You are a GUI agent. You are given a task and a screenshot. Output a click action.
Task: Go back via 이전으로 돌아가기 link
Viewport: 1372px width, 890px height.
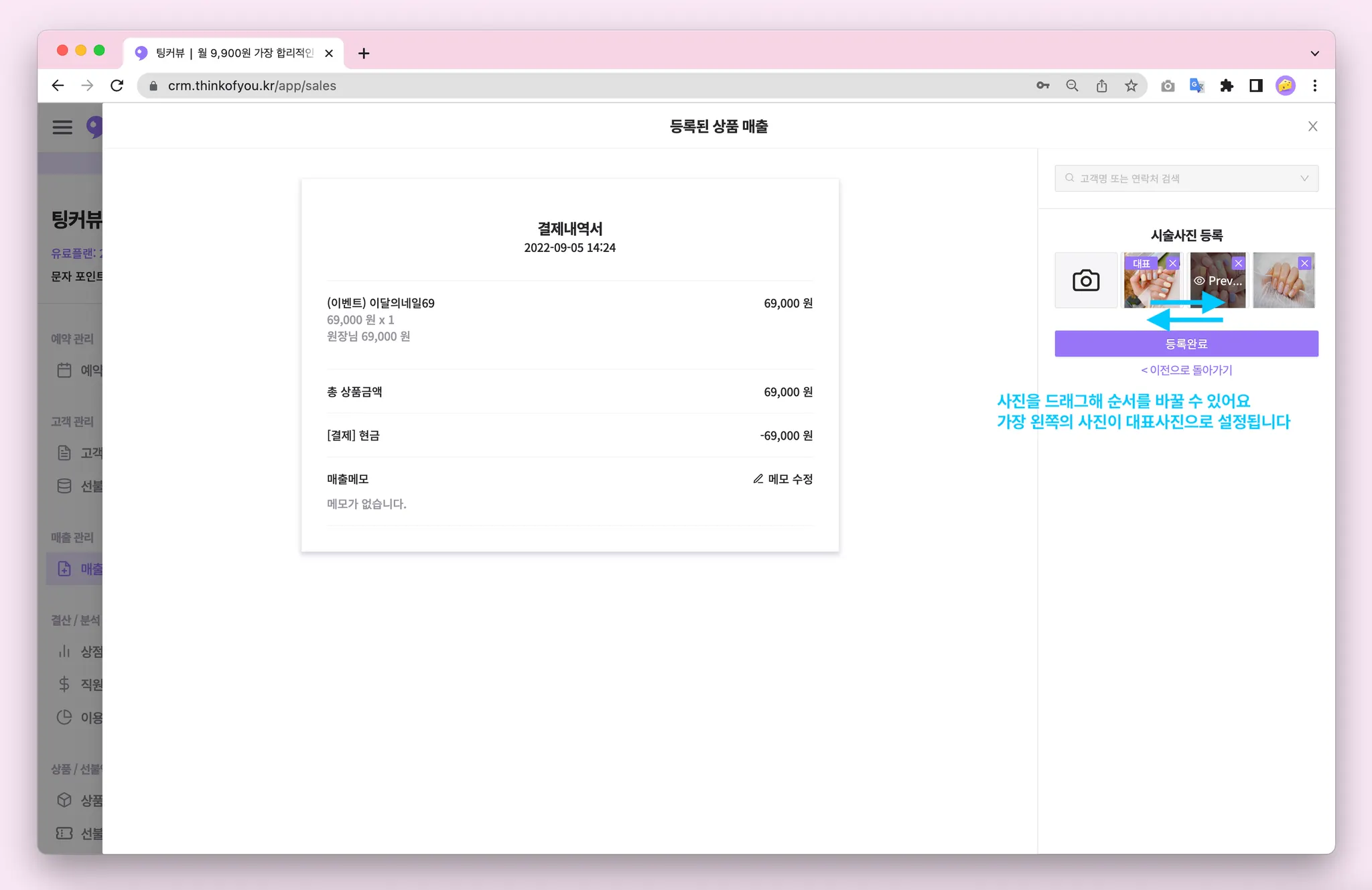[x=1186, y=370]
